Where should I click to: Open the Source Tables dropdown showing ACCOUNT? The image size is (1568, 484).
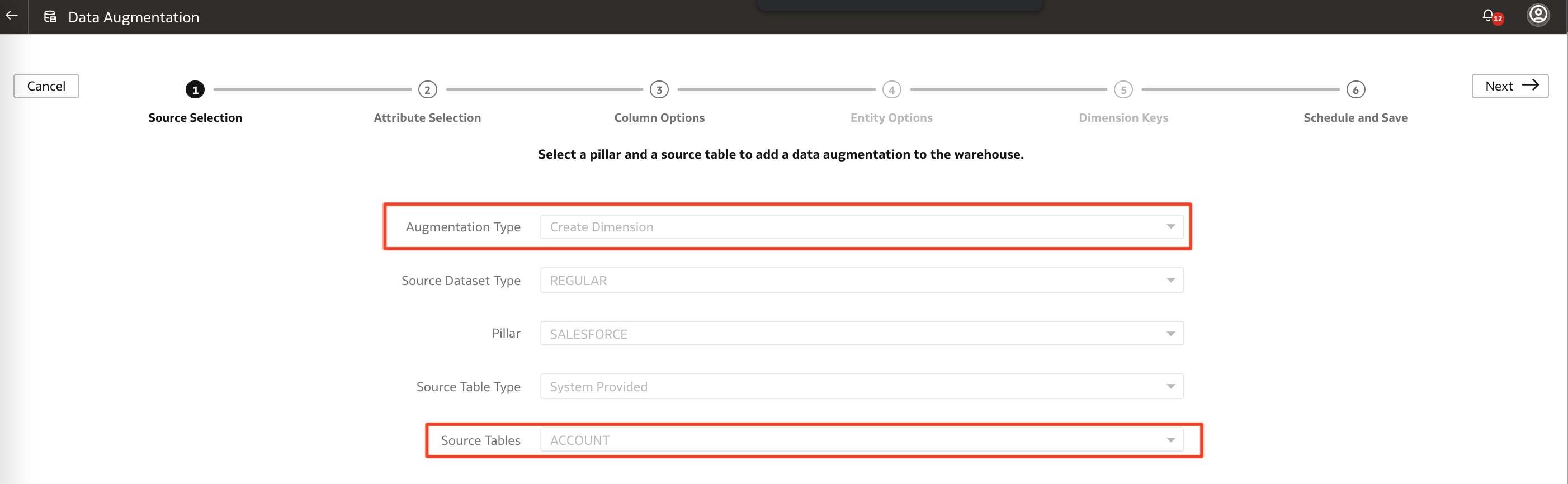862,440
